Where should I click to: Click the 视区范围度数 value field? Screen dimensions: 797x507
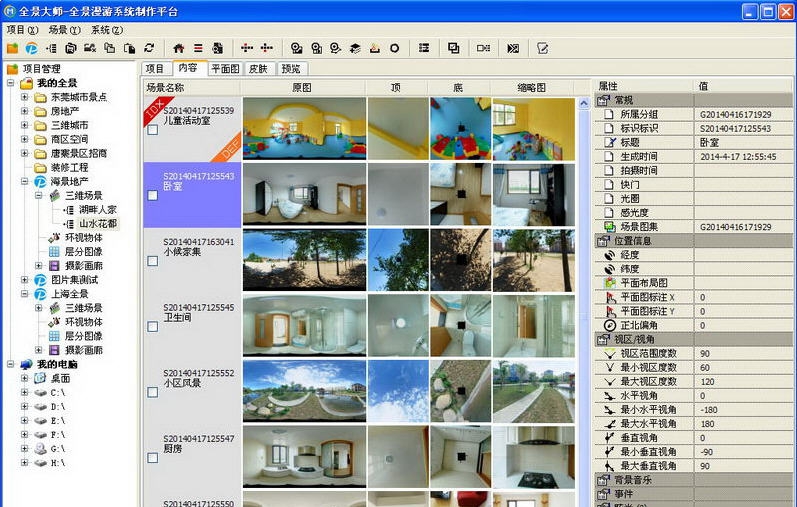coord(743,353)
